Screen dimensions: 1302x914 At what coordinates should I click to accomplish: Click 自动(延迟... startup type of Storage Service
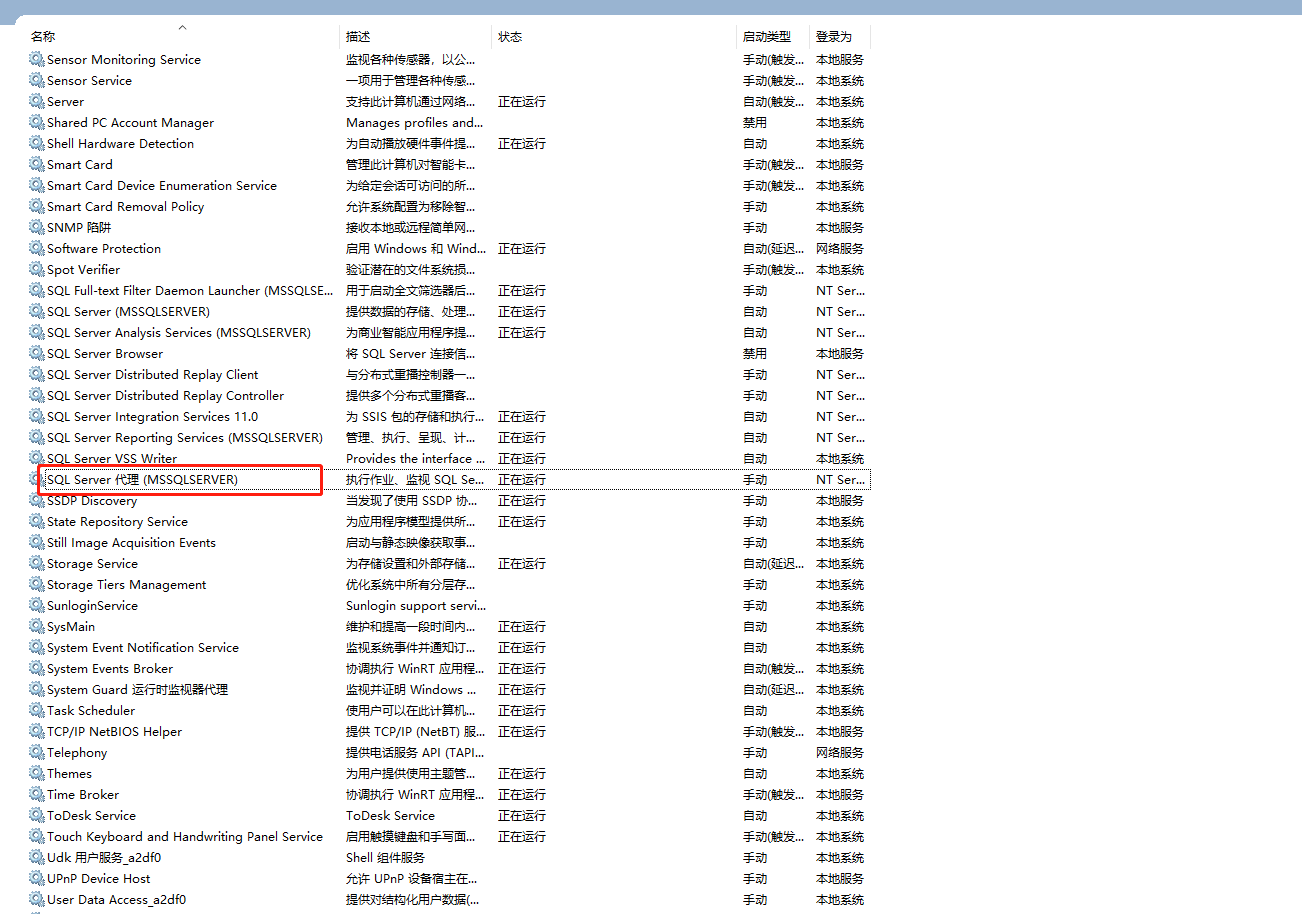click(x=773, y=564)
